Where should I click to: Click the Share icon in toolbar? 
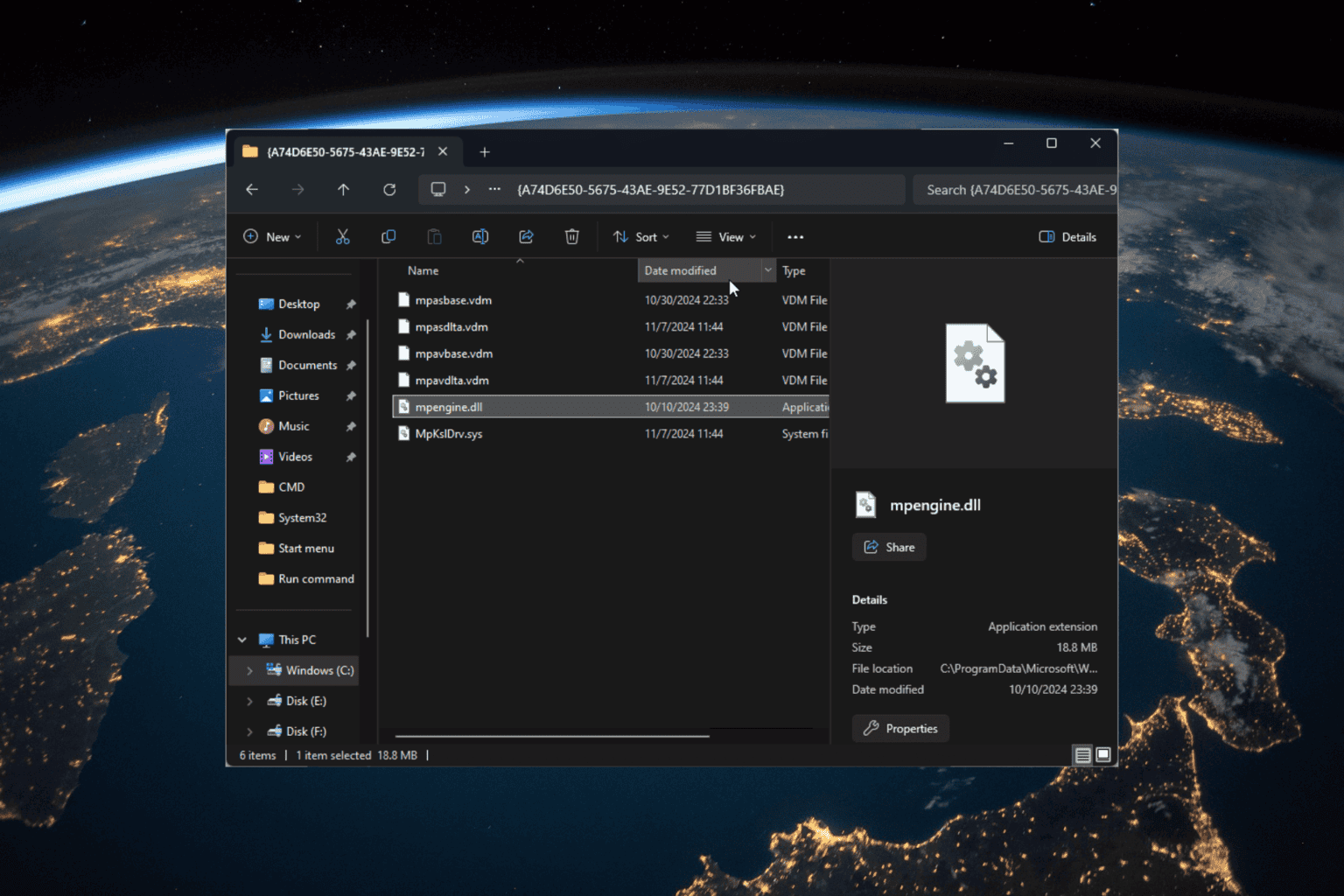pos(526,237)
